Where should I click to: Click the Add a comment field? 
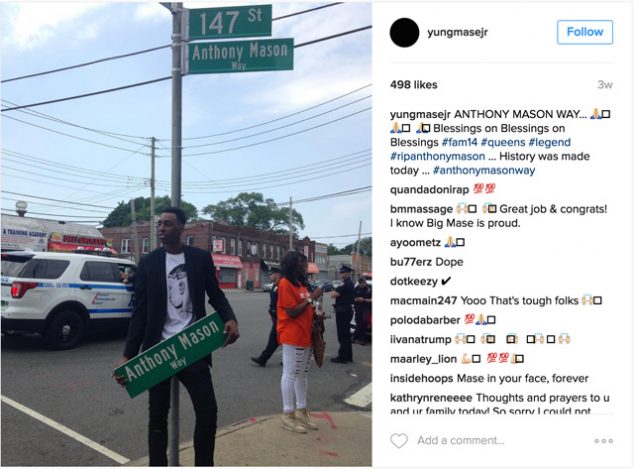pyautogui.click(x=461, y=440)
